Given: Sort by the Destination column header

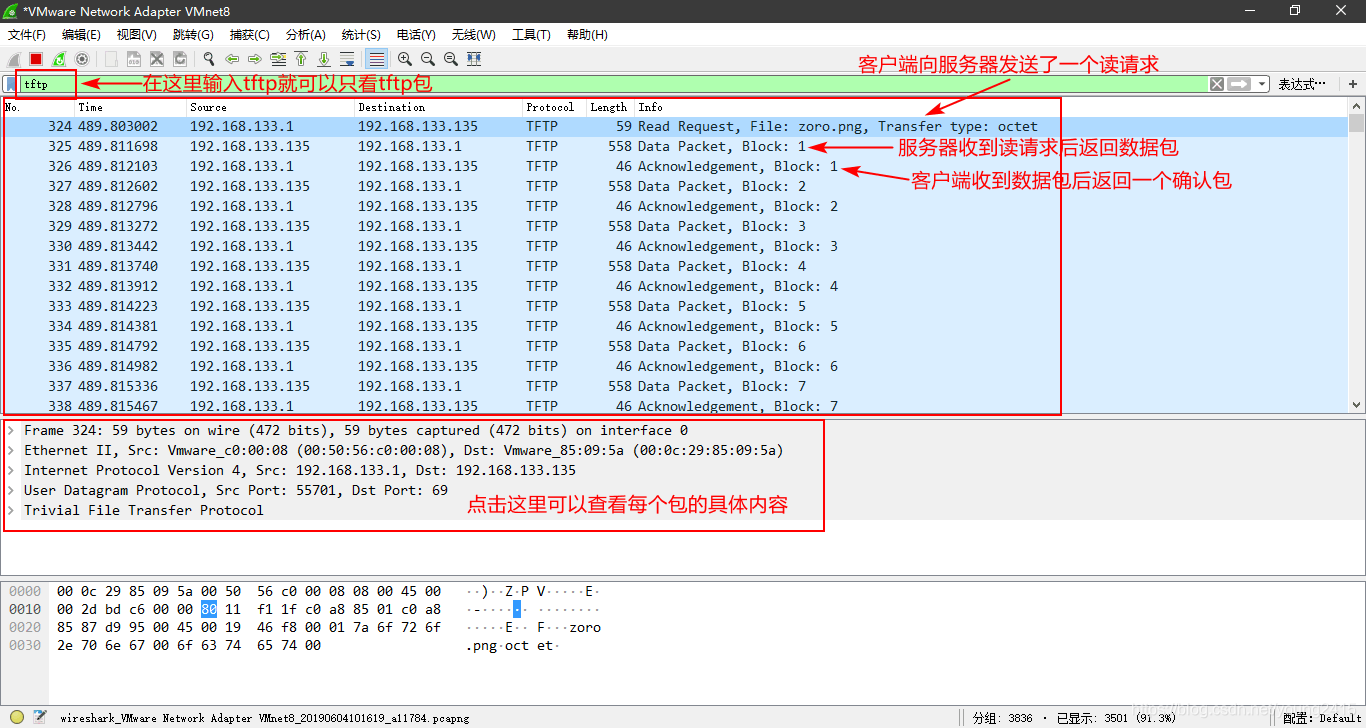Looking at the screenshot, I should click(x=439, y=107).
